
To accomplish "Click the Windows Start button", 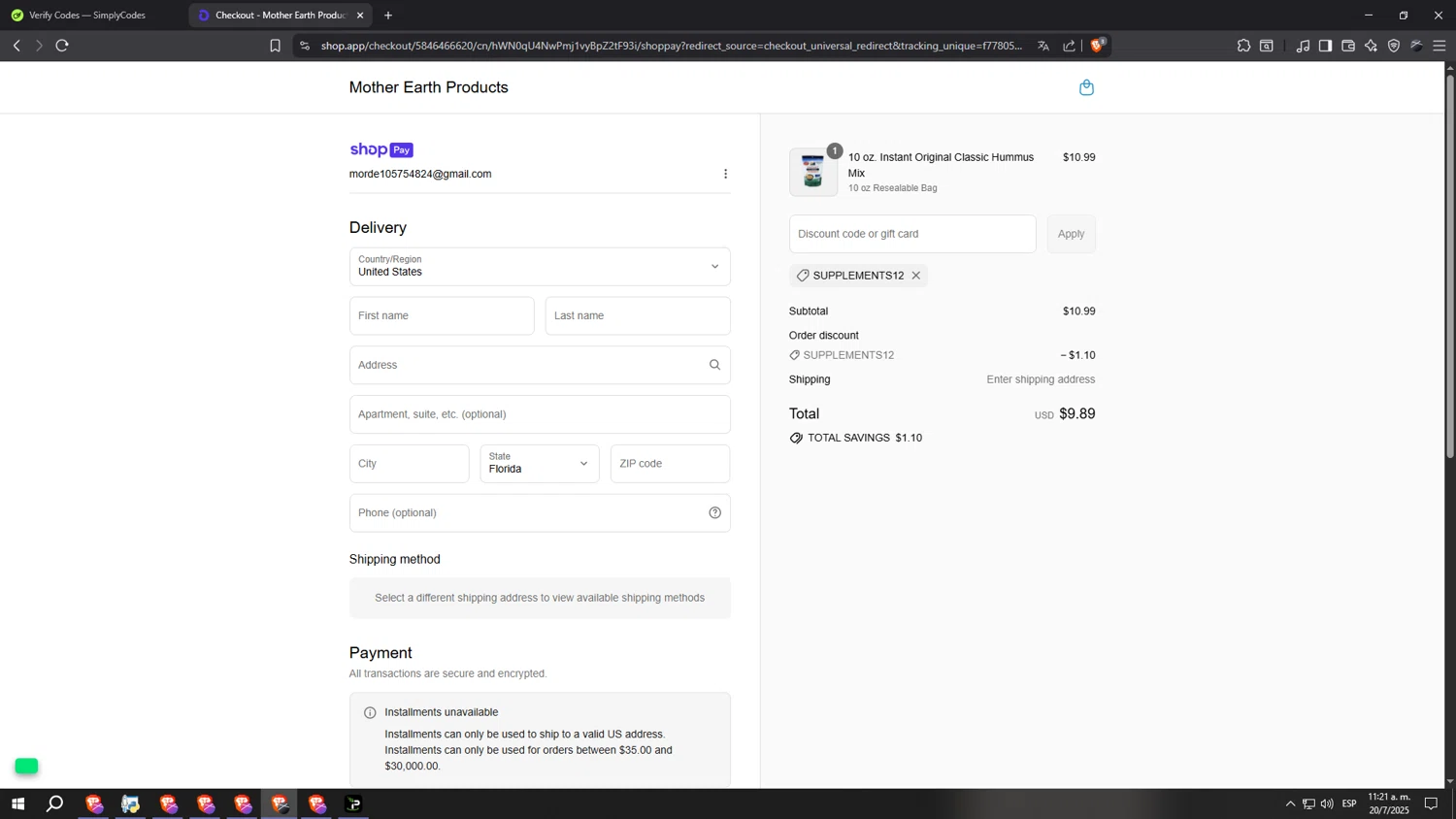I will click(17, 803).
